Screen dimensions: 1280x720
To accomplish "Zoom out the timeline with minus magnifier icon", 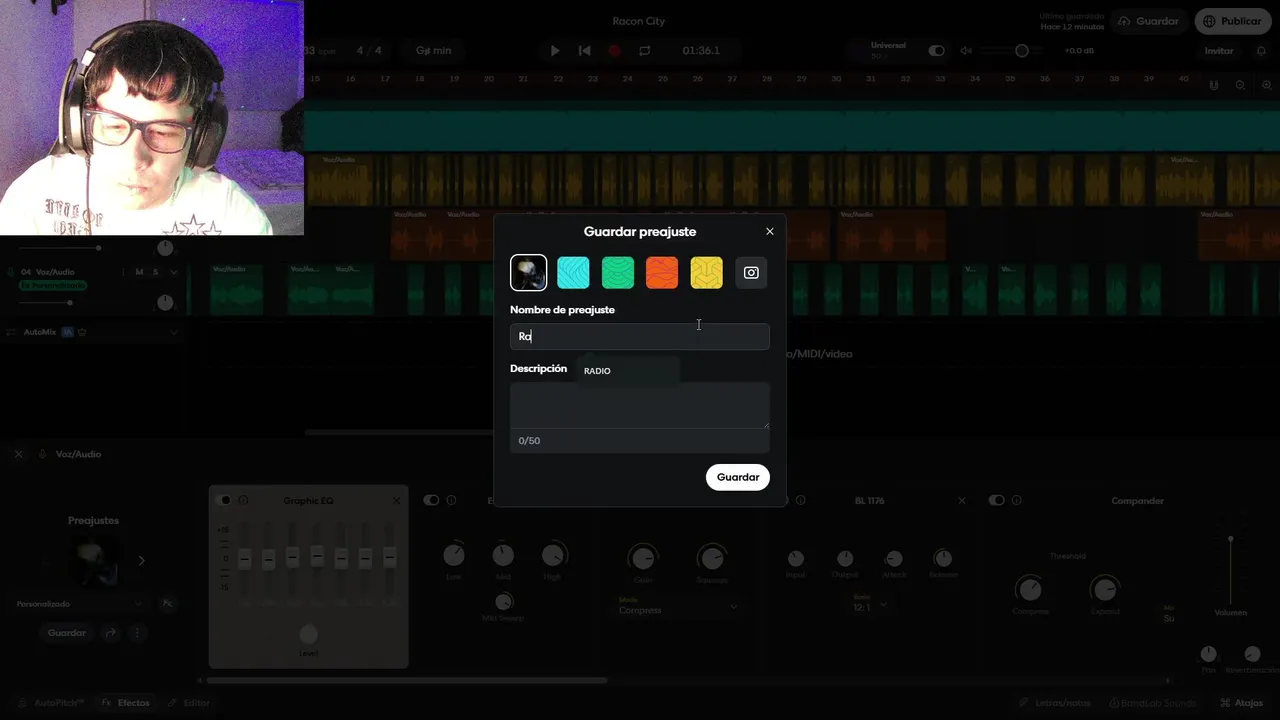I will (x=1240, y=85).
